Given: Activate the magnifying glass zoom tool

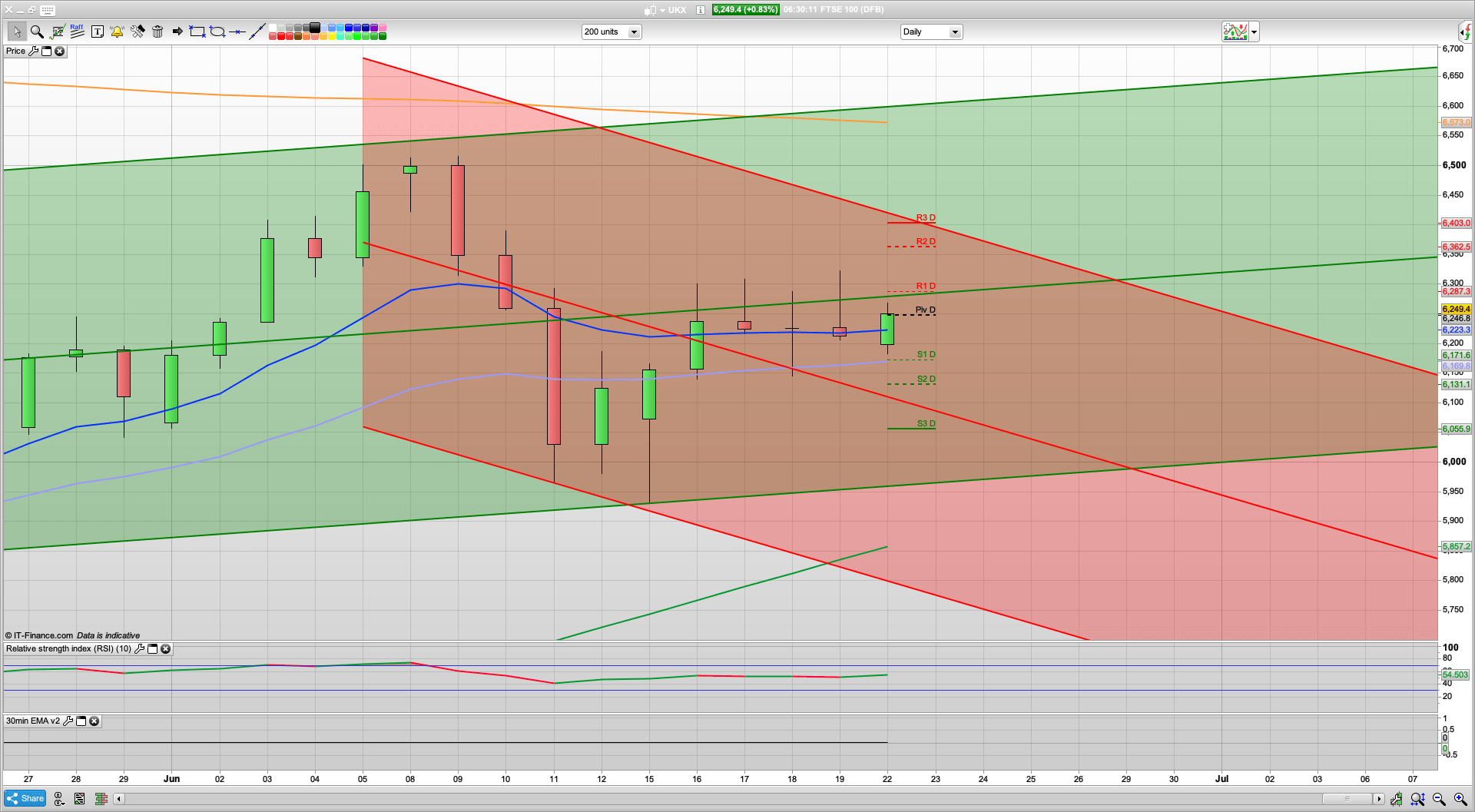Looking at the screenshot, I should [x=36, y=31].
